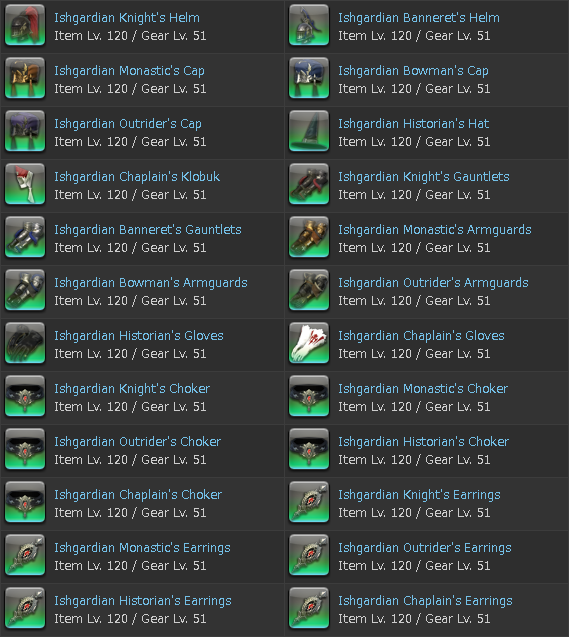Open the Ishgardian Chaplain's Klobuk icon
The image size is (569, 637).
pos(25,184)
